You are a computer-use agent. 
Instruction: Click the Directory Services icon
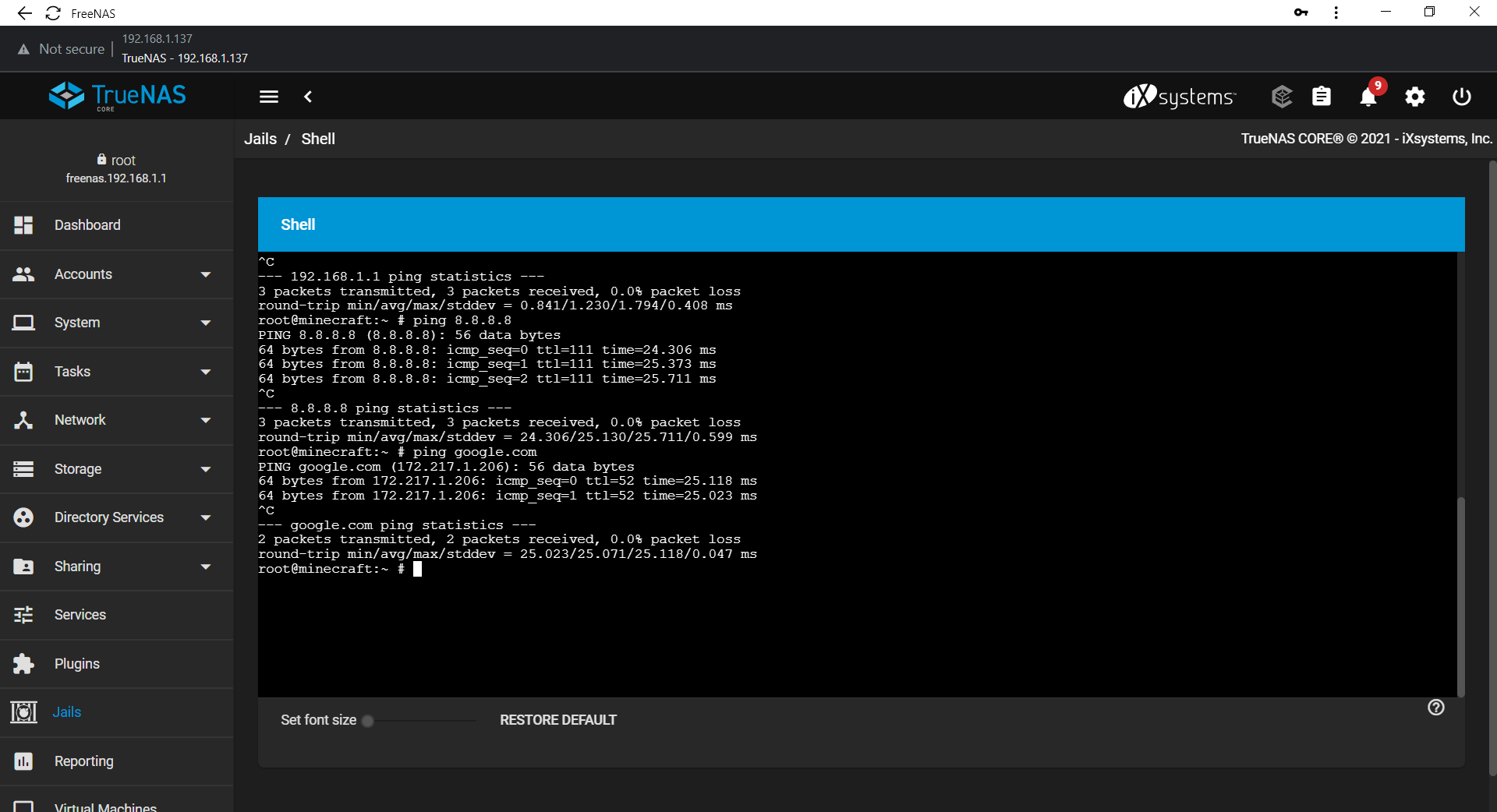click(23, 517)
